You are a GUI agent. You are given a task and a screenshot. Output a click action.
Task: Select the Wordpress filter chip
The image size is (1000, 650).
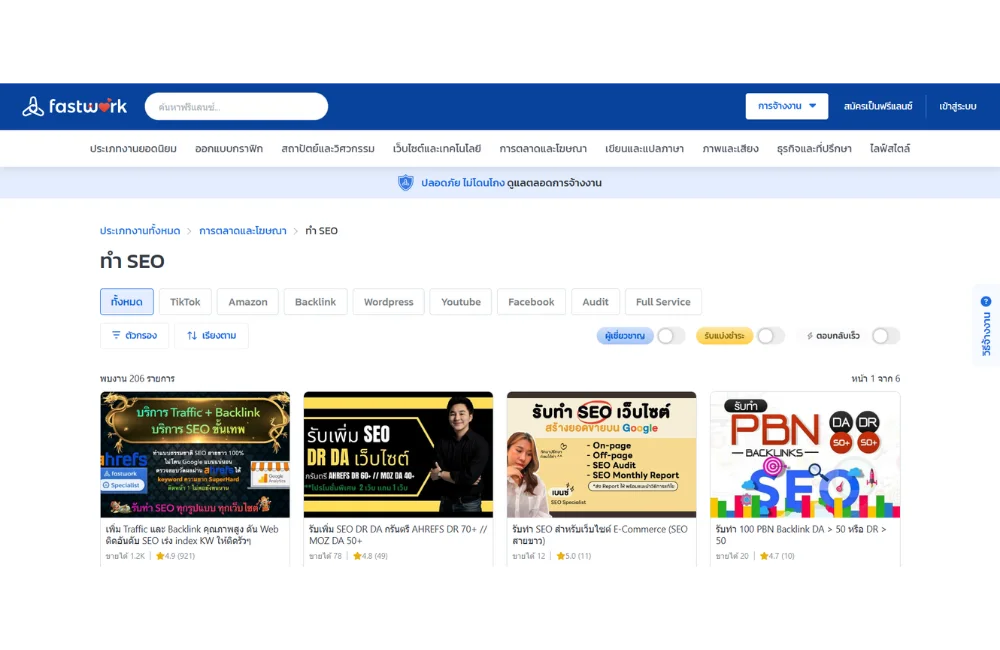point(388,302)
